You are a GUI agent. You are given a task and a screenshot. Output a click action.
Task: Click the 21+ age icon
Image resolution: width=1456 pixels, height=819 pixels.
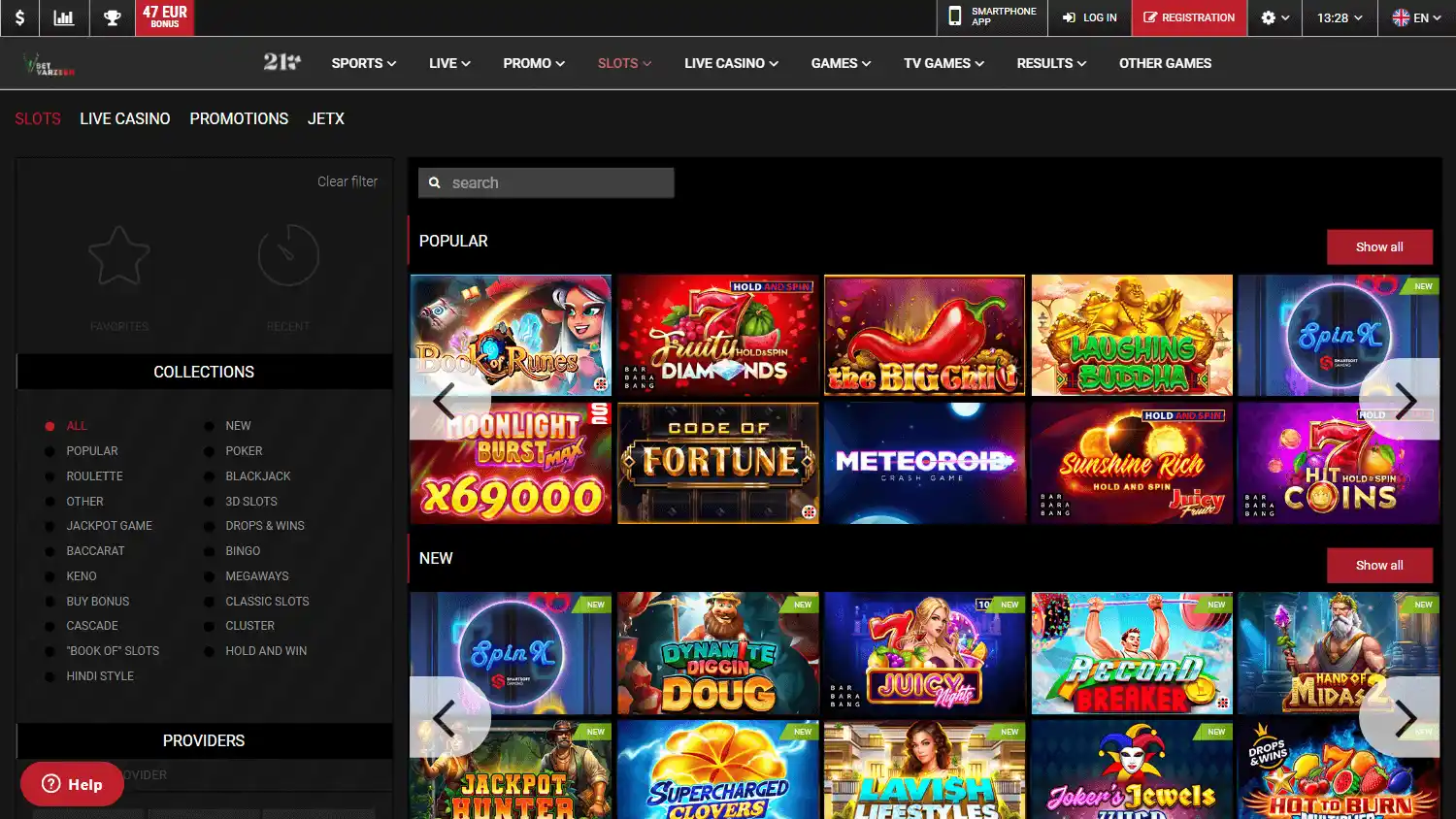pyautogui.click(x=281, y=62)
